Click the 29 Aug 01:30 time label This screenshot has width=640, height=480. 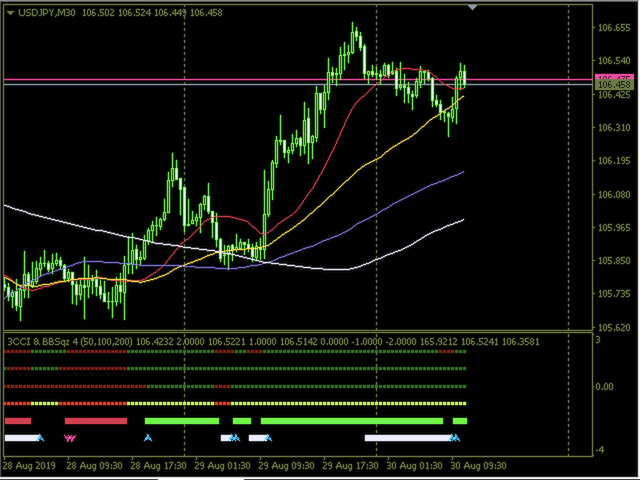[x=223, y=466]
